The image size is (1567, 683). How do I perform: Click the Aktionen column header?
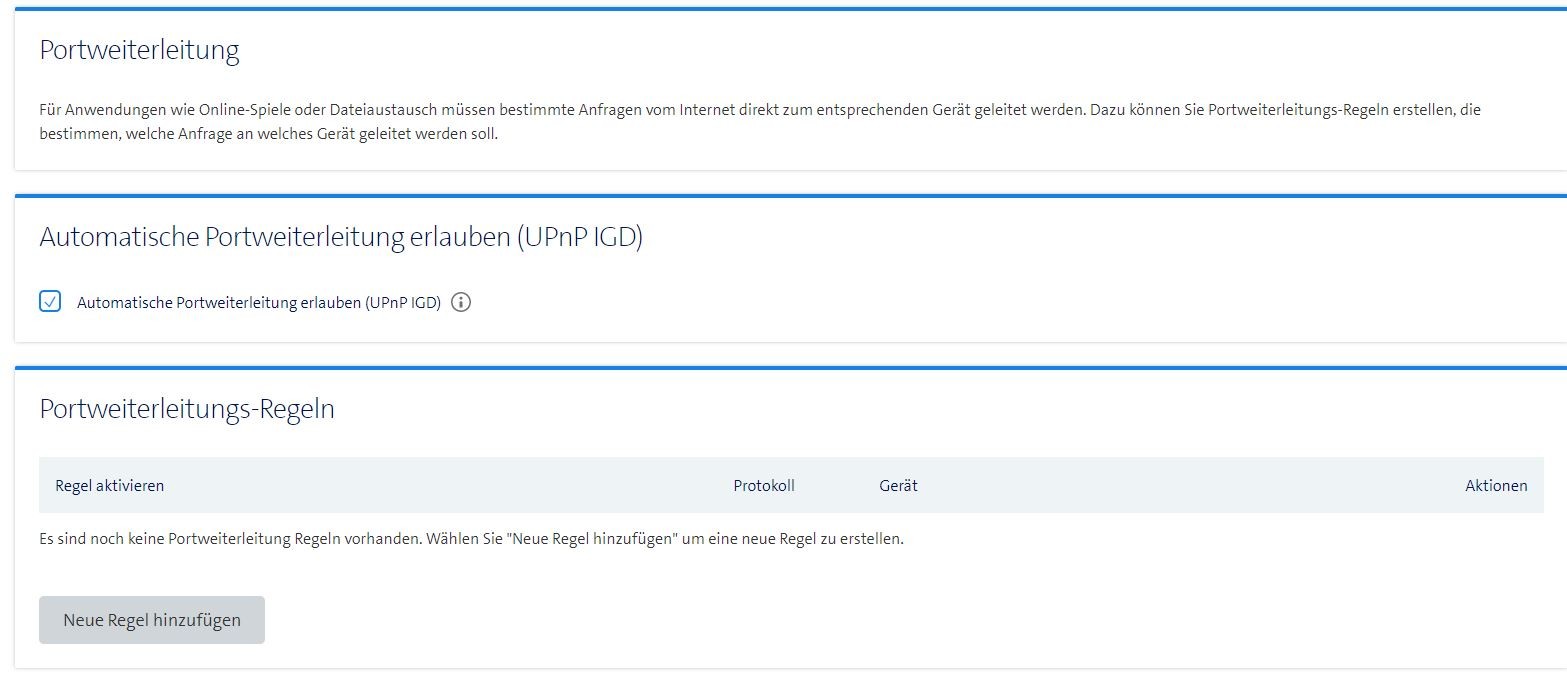click(1495, 485)
